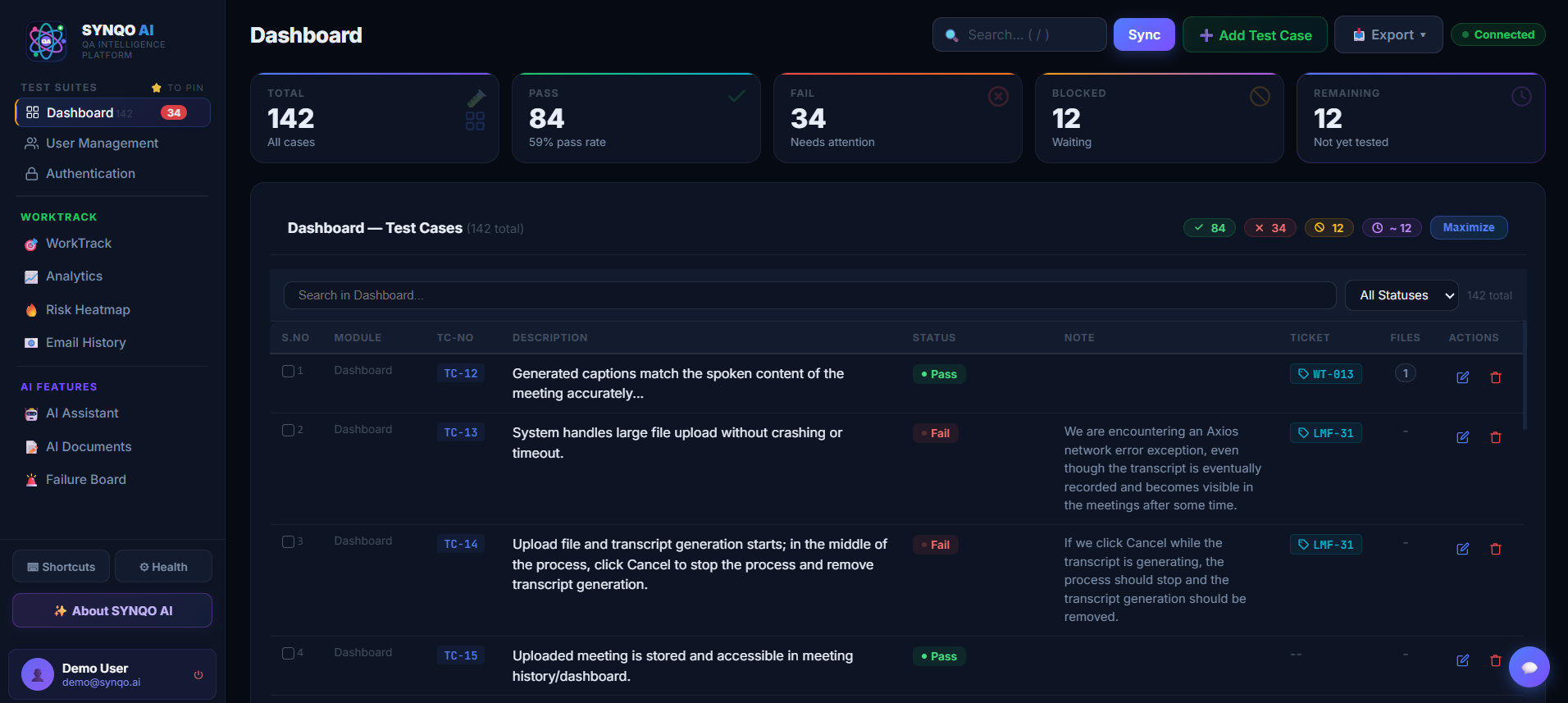
Task: Tick the checkbox for row 2
Action: pos(288,431)
